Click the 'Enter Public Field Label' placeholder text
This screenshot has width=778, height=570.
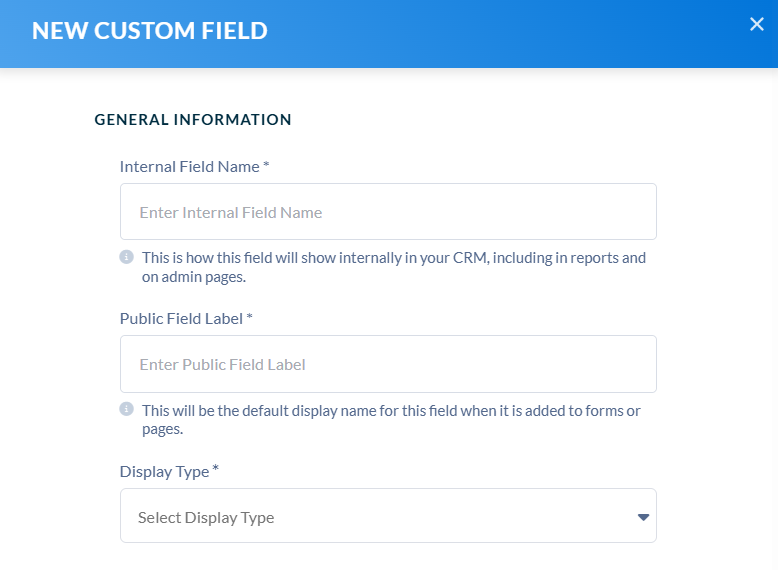(x=222, y=365)
